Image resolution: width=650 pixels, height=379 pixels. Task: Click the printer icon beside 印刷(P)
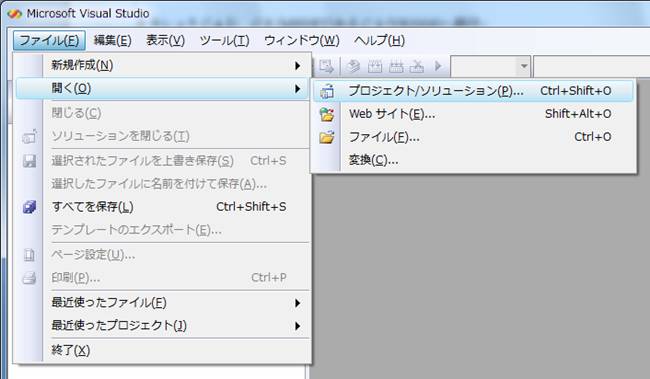[29, 278]
